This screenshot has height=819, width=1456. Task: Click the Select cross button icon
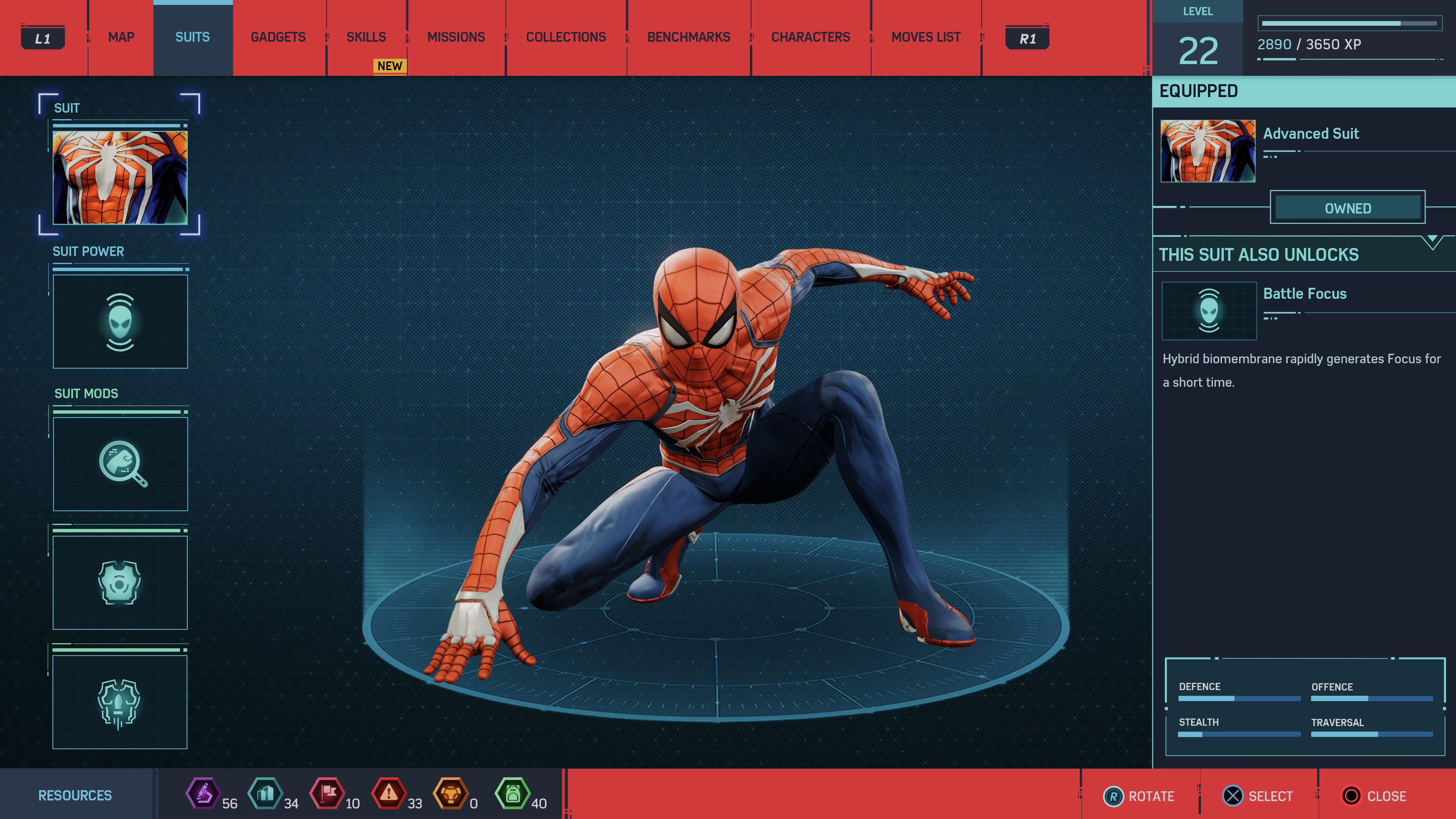click(x=1233, y=796)
